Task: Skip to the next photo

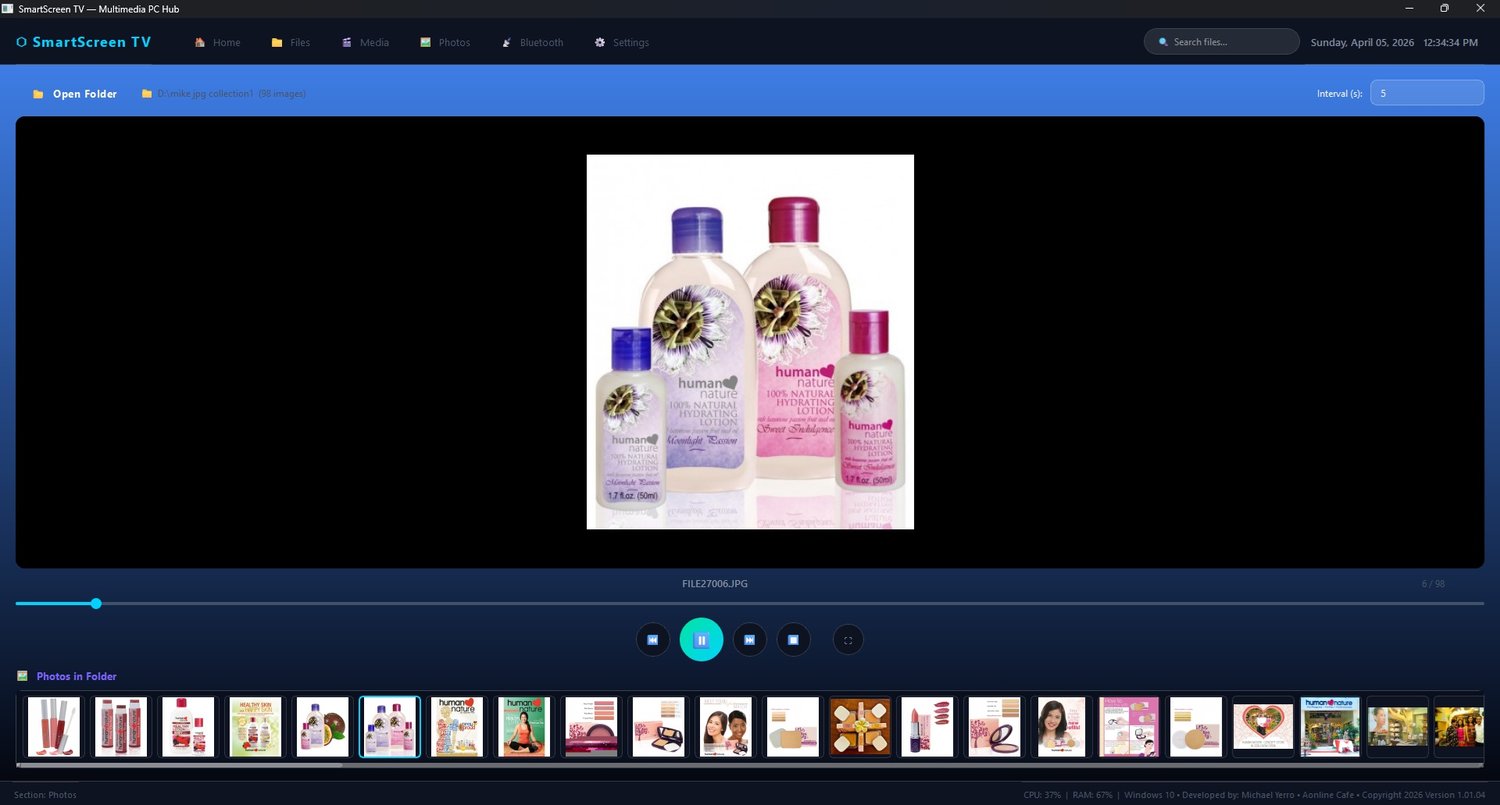Action: (750, 639)
